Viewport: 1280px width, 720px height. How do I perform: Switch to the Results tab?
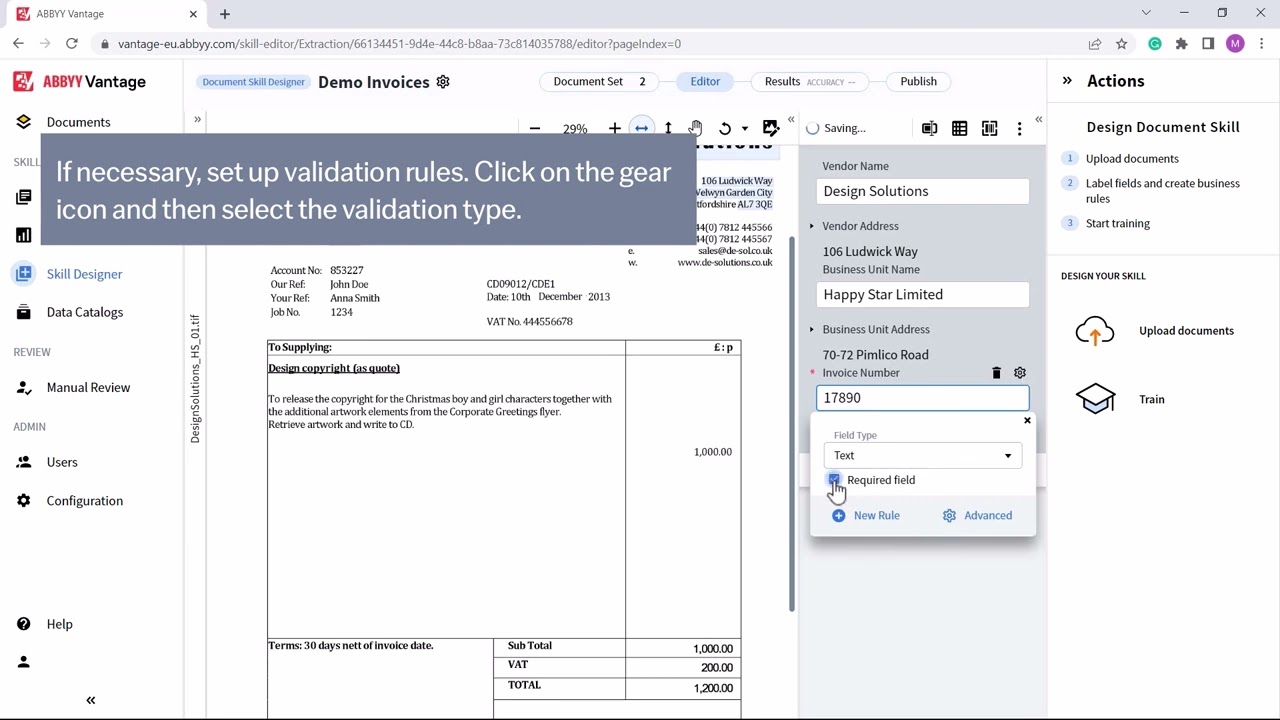(783, 81)
